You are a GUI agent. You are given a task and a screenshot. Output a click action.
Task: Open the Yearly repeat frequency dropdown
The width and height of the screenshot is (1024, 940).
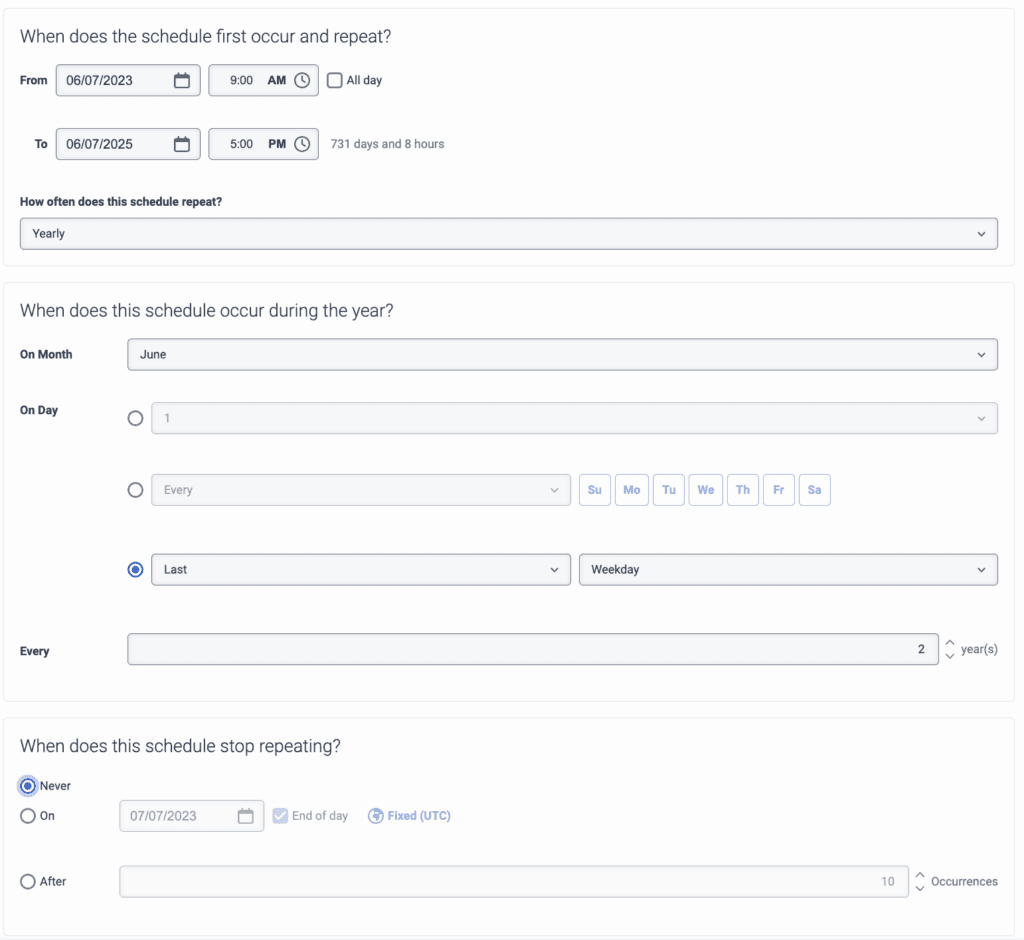(x=508, y=234)
